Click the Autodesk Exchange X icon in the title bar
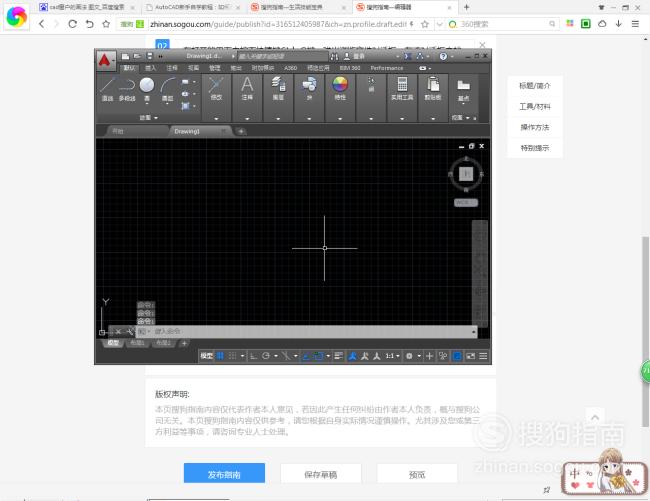 [x=407, y=56]
